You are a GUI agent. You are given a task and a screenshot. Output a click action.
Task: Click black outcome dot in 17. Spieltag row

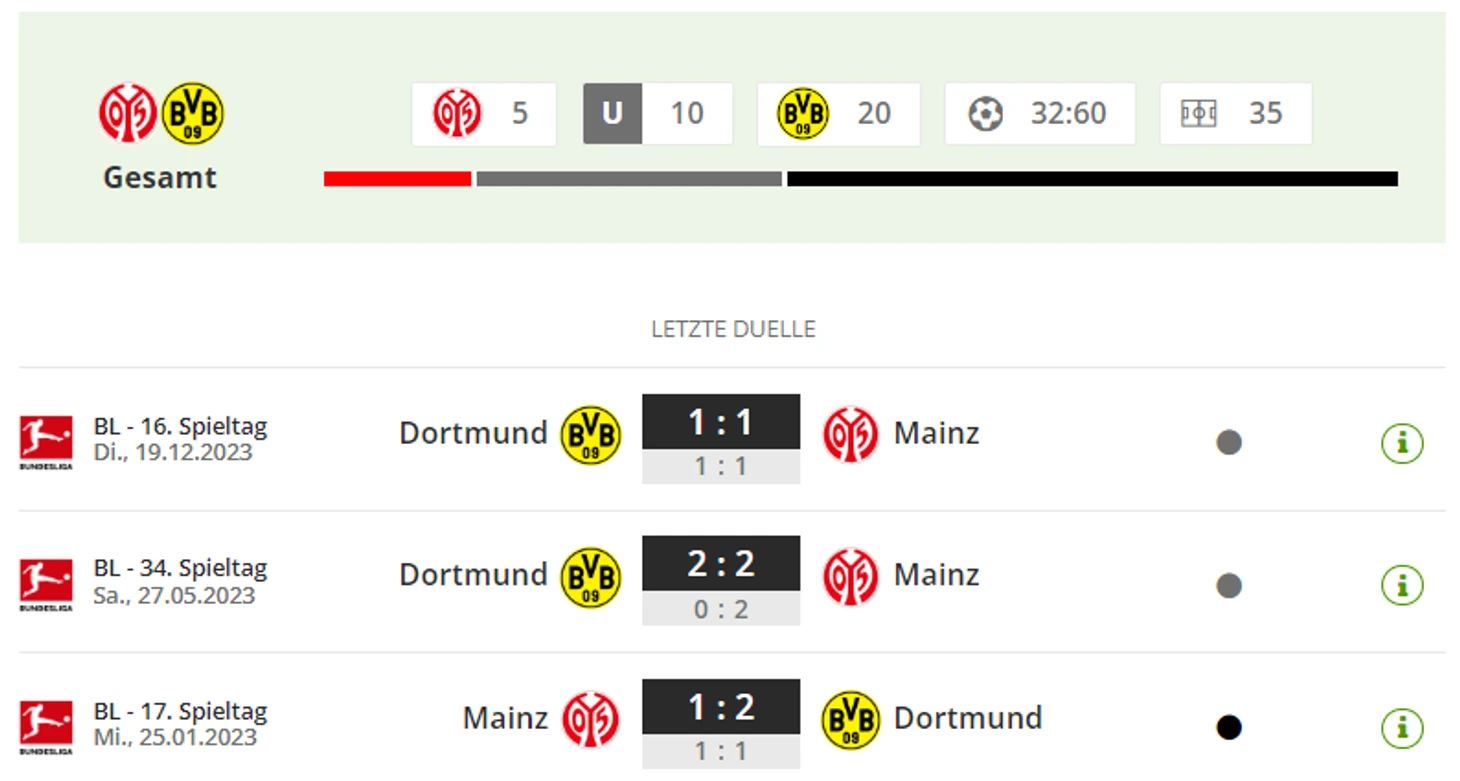[1229, 728]
